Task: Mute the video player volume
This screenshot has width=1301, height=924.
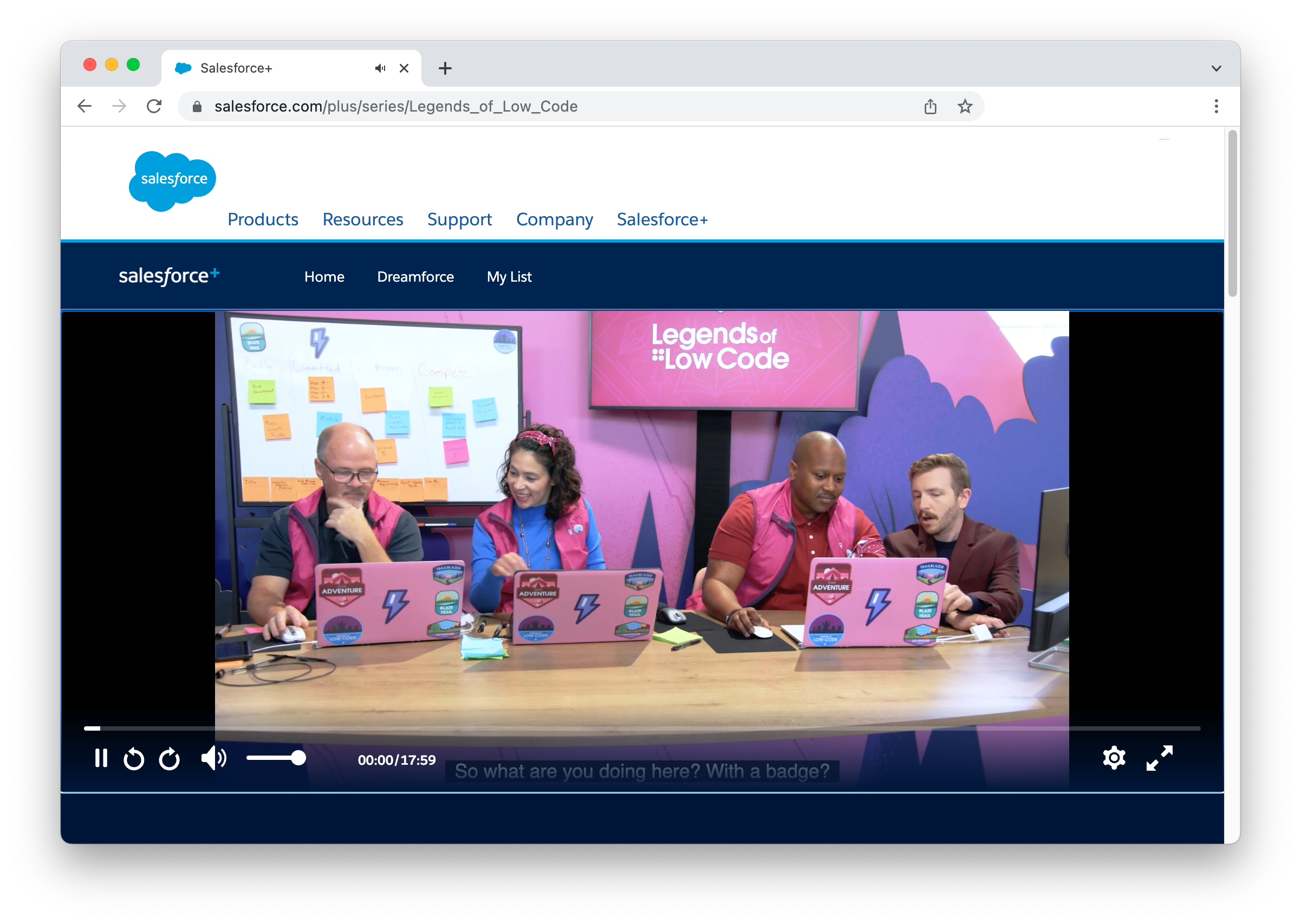Action: pyautogui.click(x=214, y=758)
